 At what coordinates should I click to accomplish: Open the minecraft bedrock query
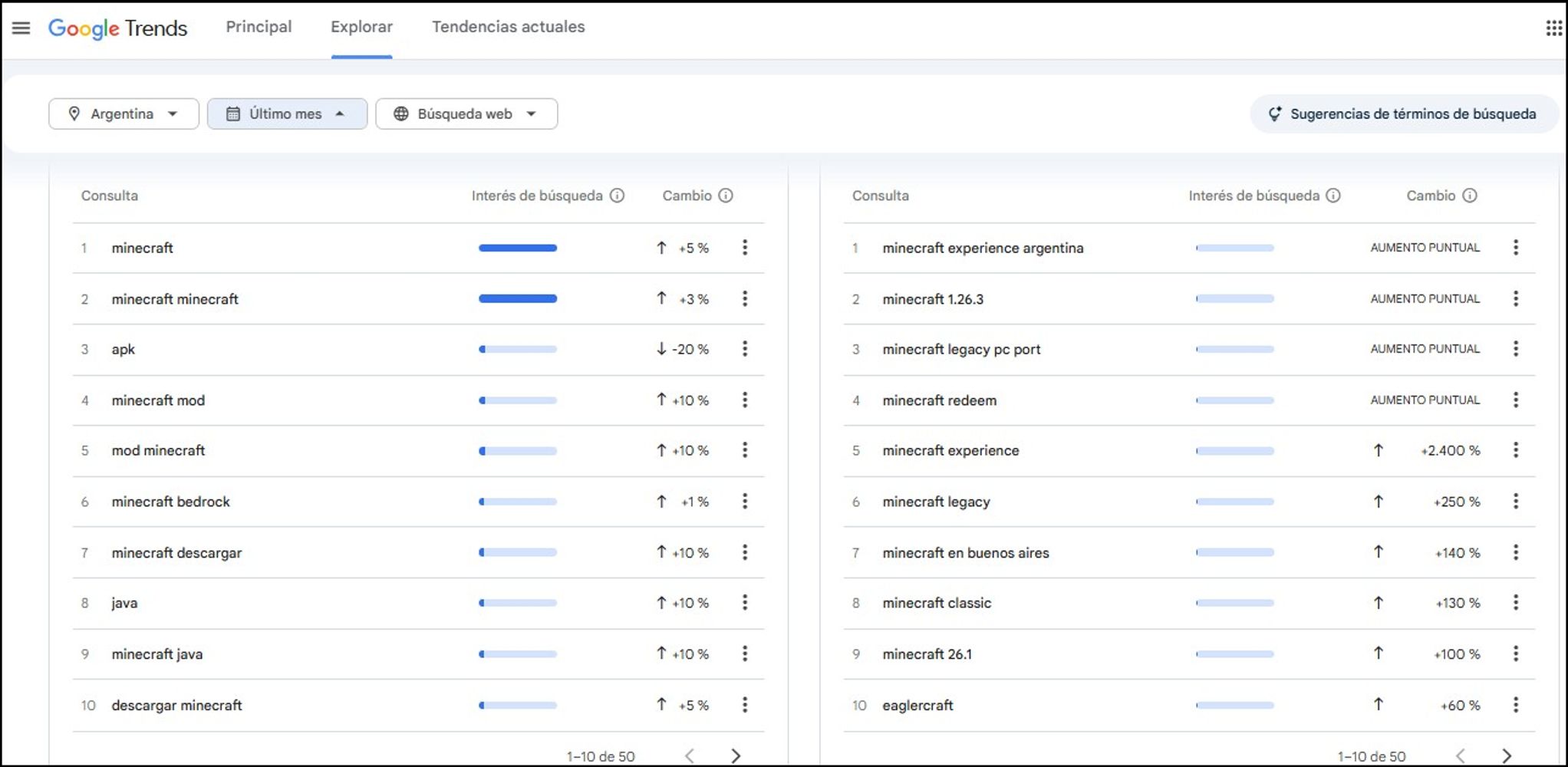(170, 502)
